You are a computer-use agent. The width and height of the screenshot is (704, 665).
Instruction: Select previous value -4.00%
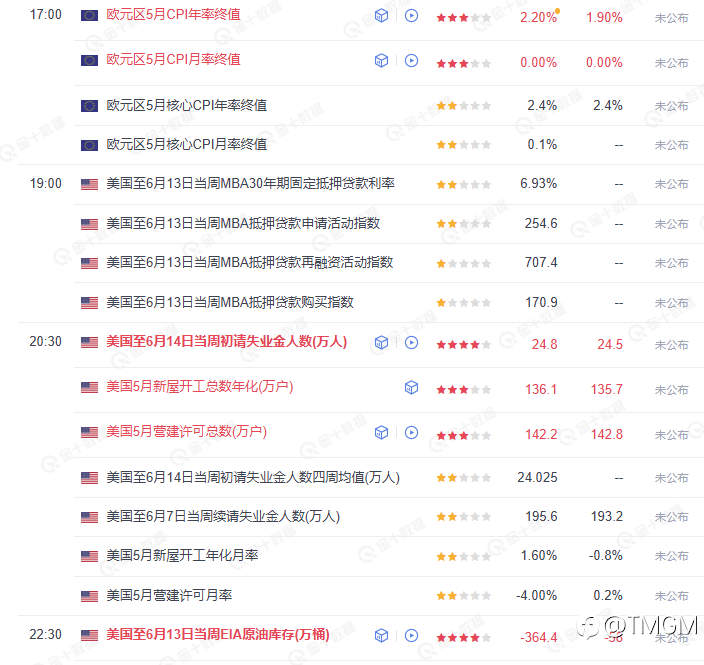[x=537, y=596]
